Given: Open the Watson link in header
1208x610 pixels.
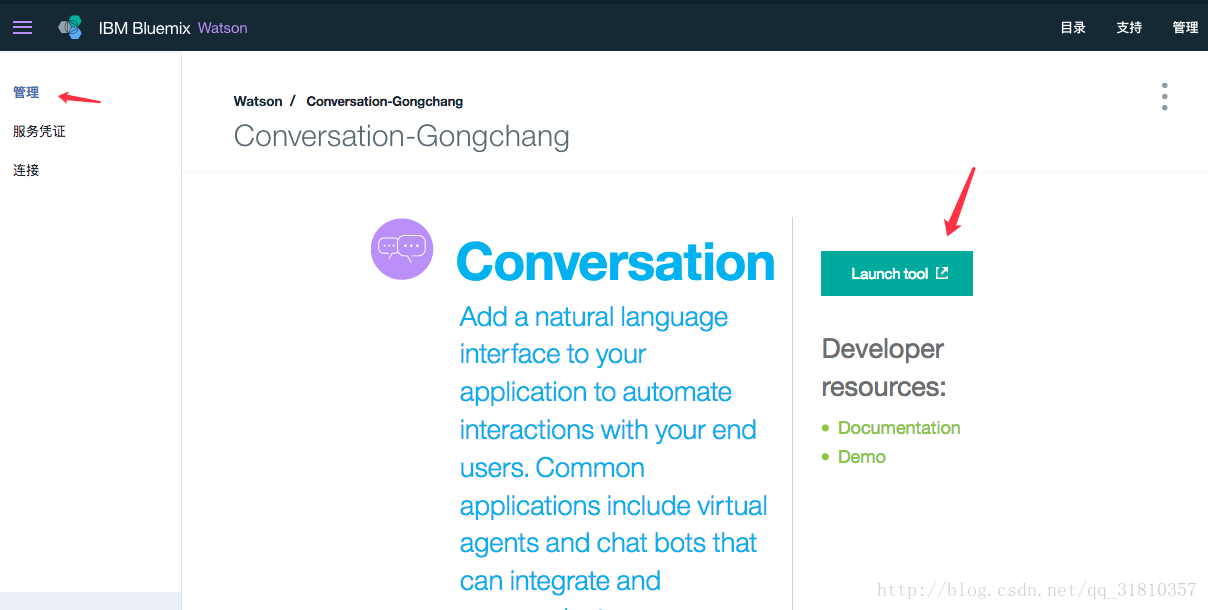Looking at the screenshot, I should 222,28.
